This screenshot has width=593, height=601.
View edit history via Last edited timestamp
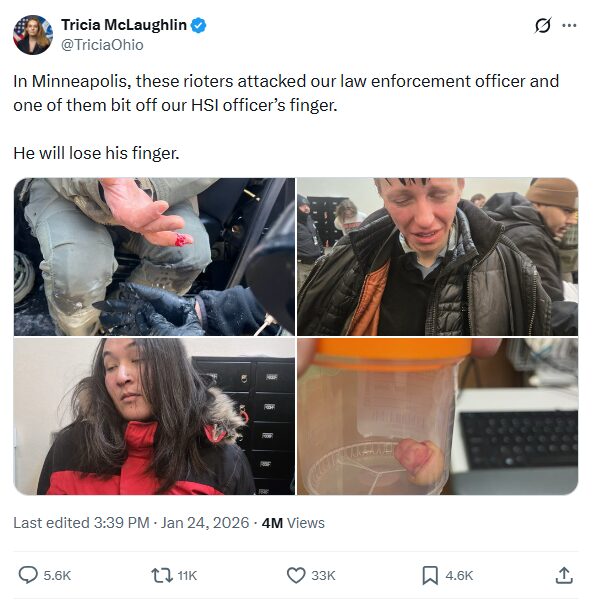coord(131,523)
